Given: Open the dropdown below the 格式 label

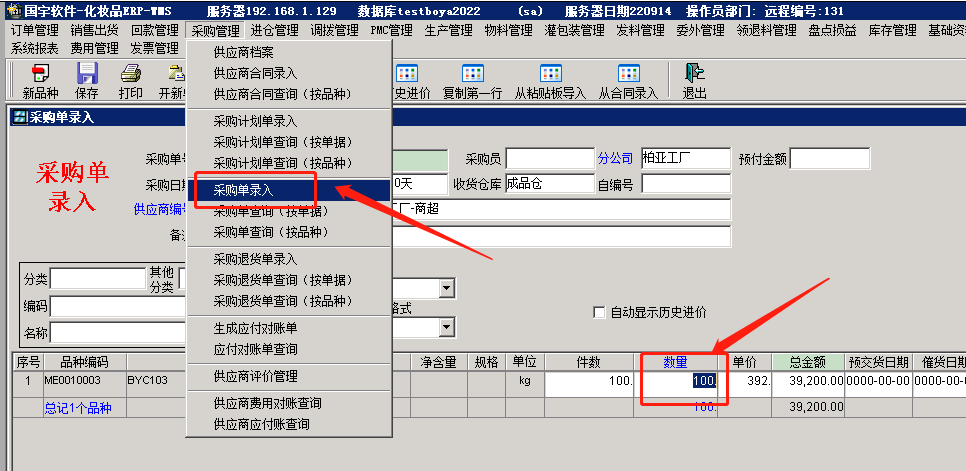Looking at the screenshot, I should (x=446, y=328).
